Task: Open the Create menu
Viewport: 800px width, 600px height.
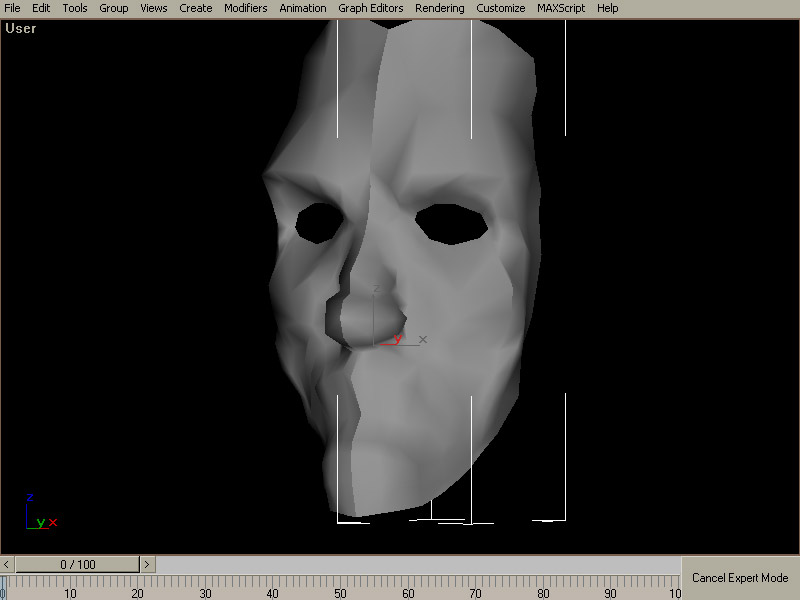Action: point(195,8)
